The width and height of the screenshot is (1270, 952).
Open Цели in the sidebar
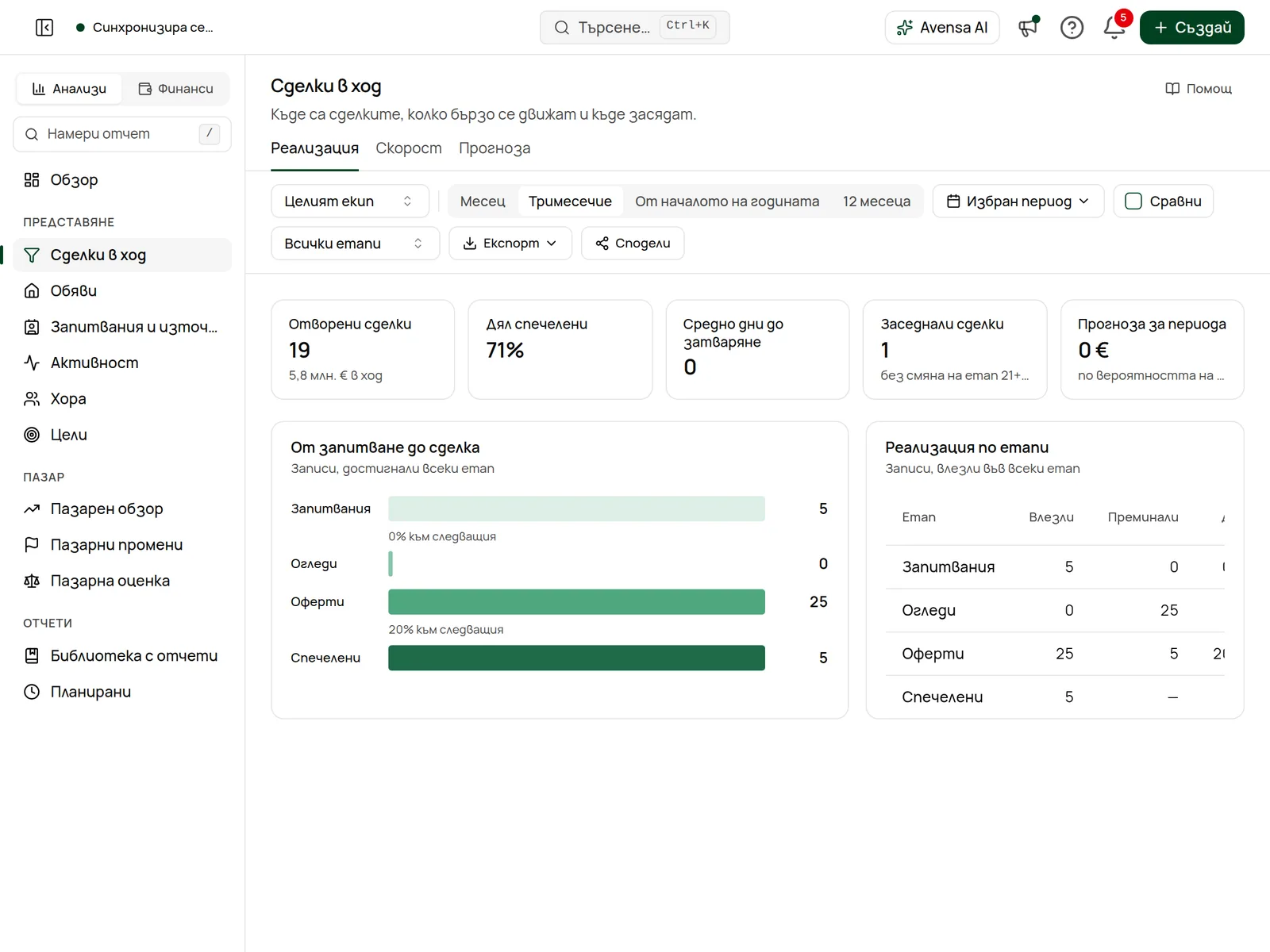(x=122, y=435)
